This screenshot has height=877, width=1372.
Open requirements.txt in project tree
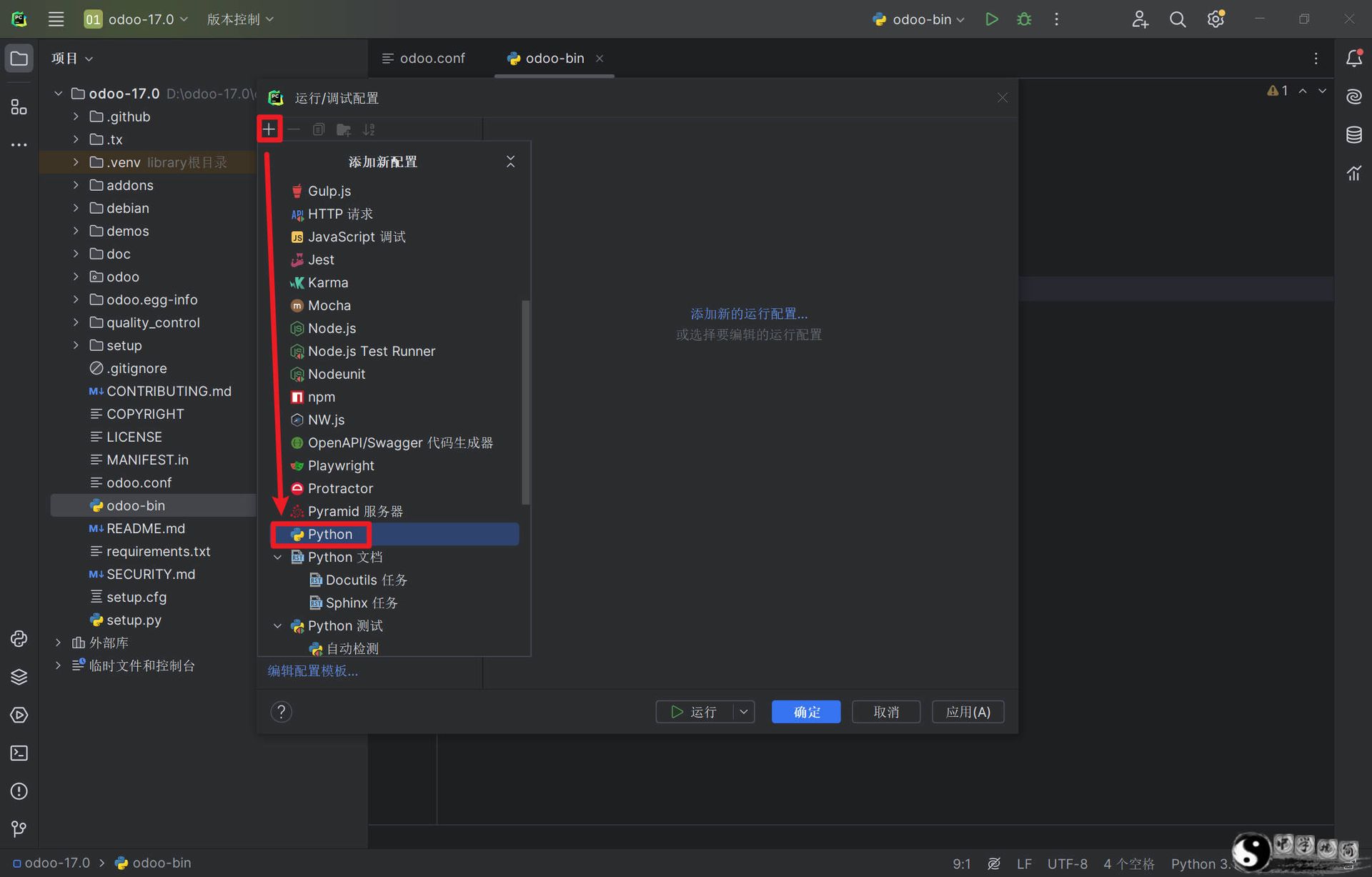point(158,551)
